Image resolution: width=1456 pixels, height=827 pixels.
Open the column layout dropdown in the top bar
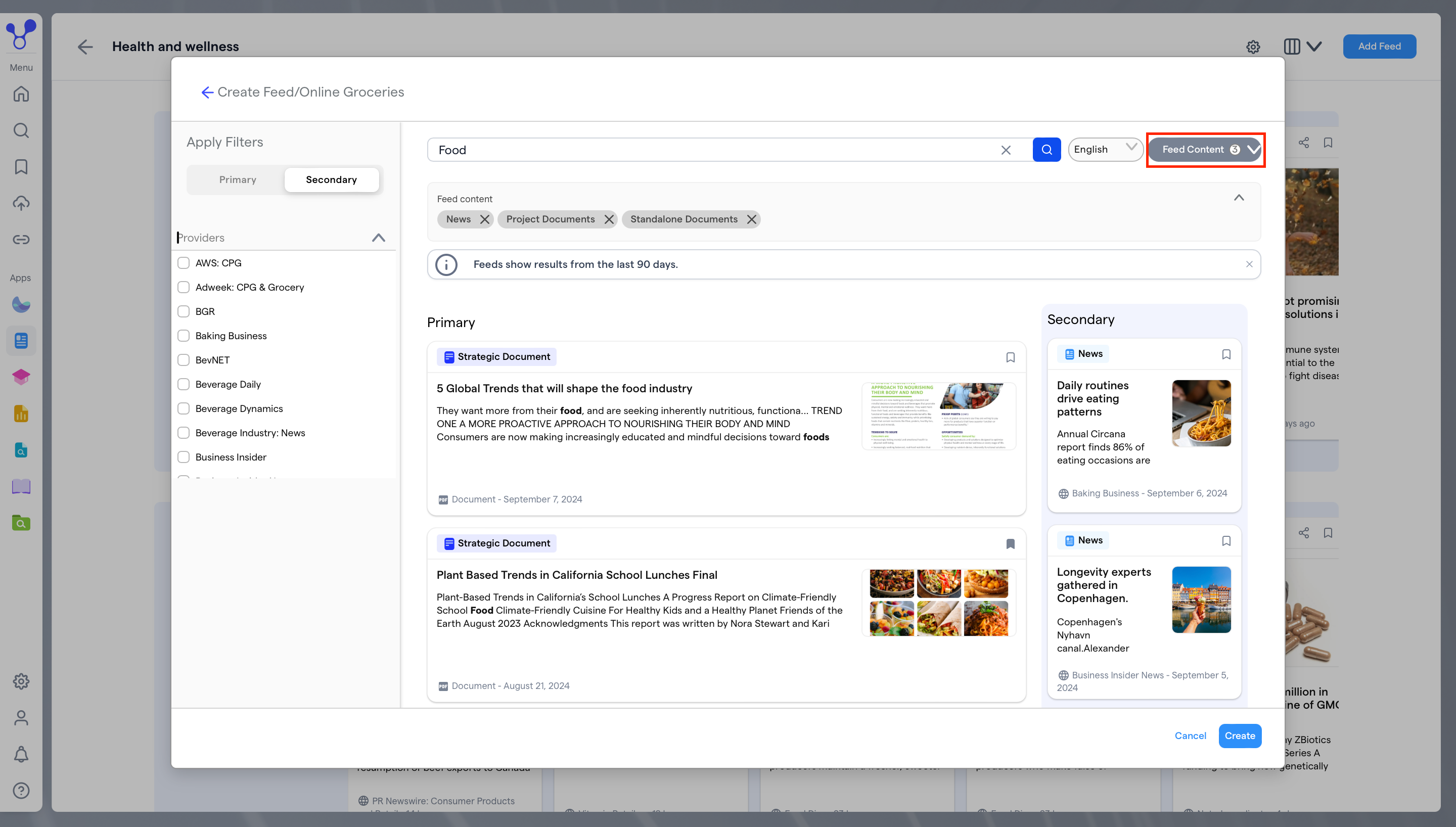(x=1303, y=47)
